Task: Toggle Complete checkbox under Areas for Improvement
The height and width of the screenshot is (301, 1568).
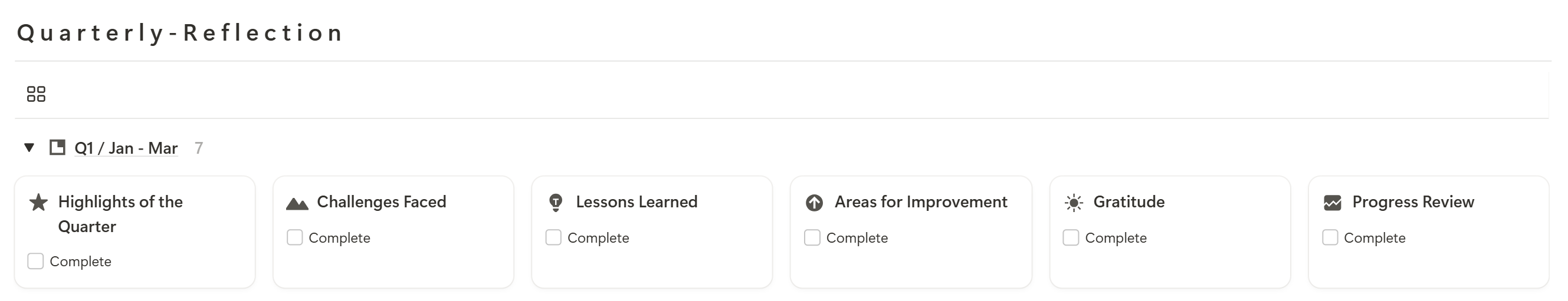Action: click(x=812, y=237)
